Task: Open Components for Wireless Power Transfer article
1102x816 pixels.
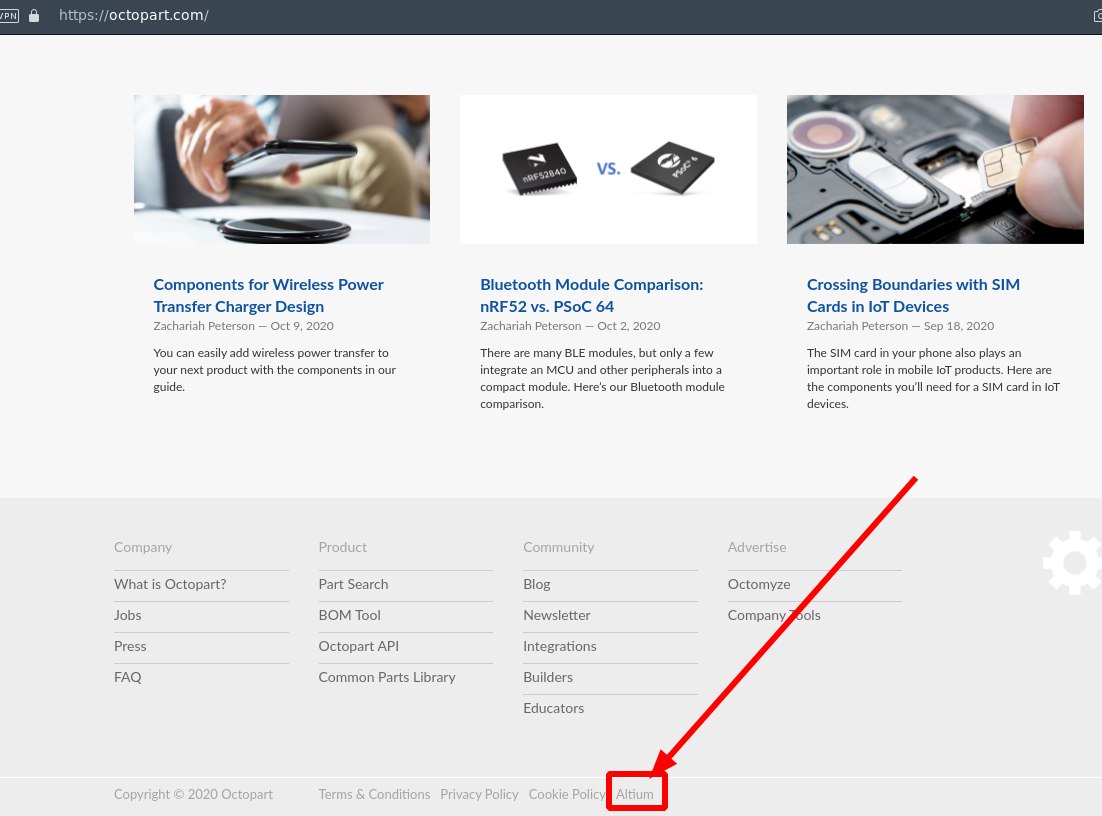Action: tap(268, 295)
